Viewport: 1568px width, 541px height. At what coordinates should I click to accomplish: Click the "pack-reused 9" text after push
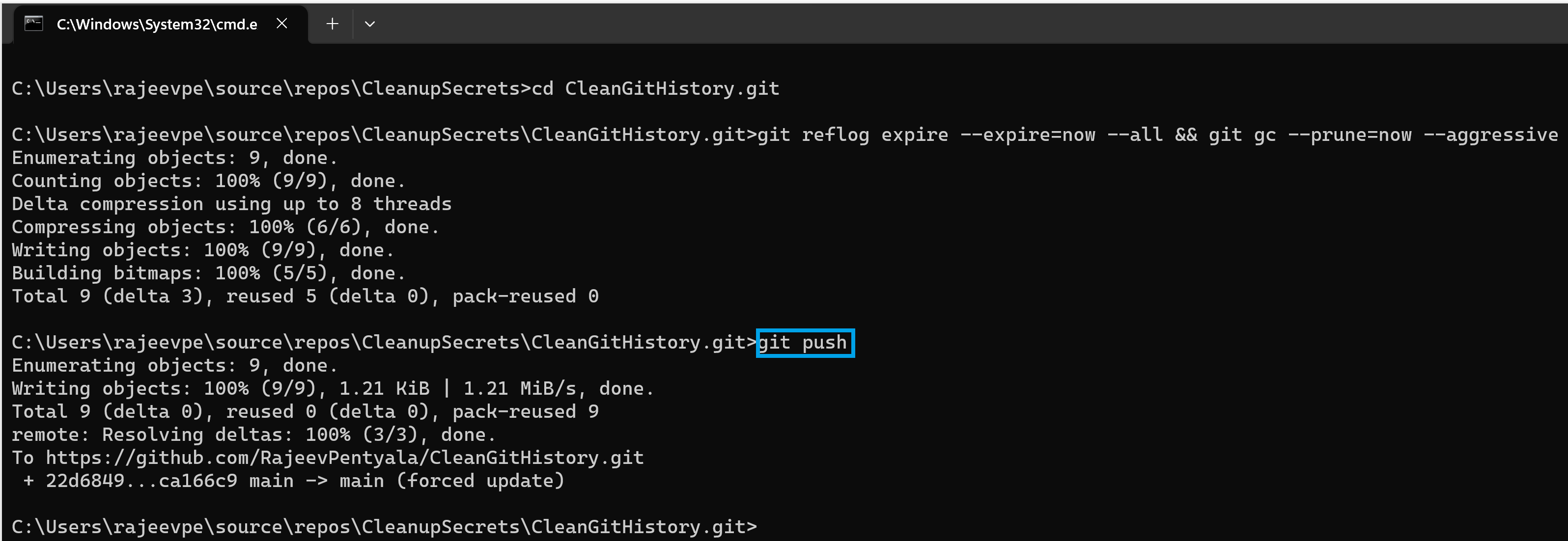525,411
